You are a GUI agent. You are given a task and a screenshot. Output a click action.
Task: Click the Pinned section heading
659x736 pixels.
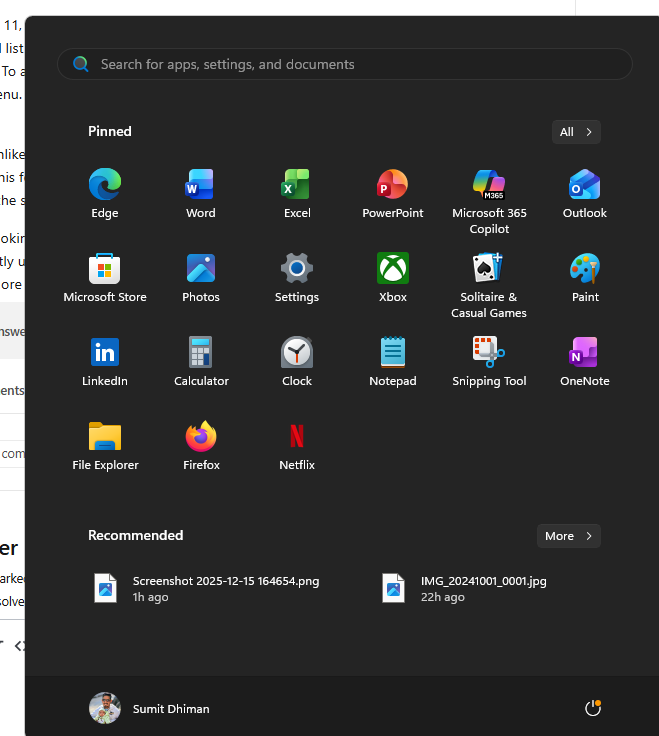tap(110, 131)
